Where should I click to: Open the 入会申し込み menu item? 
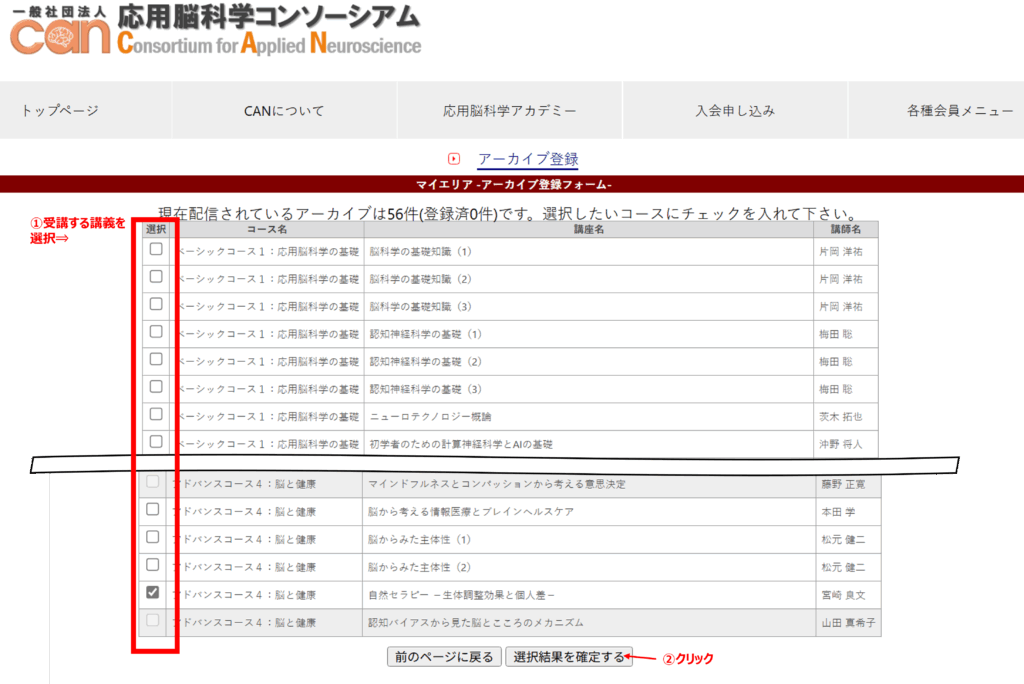(735, 111)
